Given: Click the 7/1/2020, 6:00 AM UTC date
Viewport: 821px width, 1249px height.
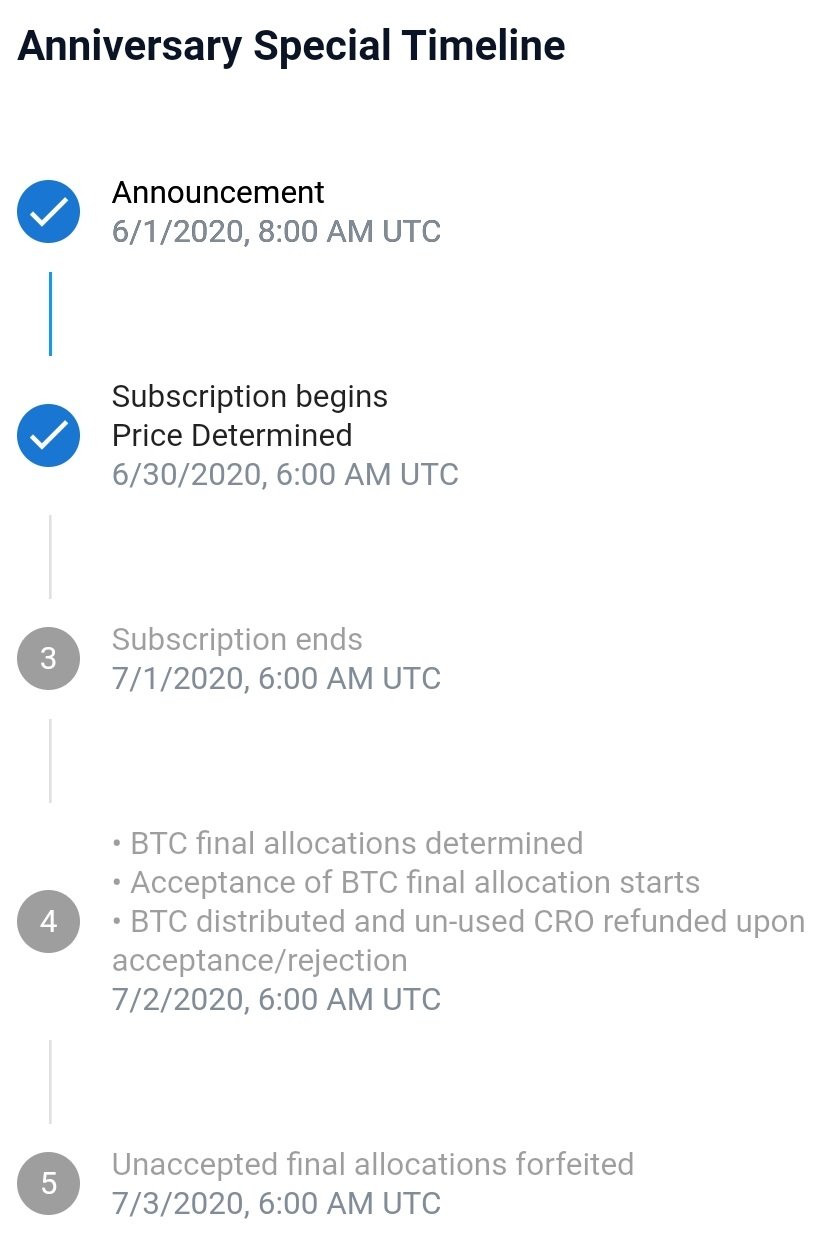Looking at the screenshot, I should tap(276, 679).
